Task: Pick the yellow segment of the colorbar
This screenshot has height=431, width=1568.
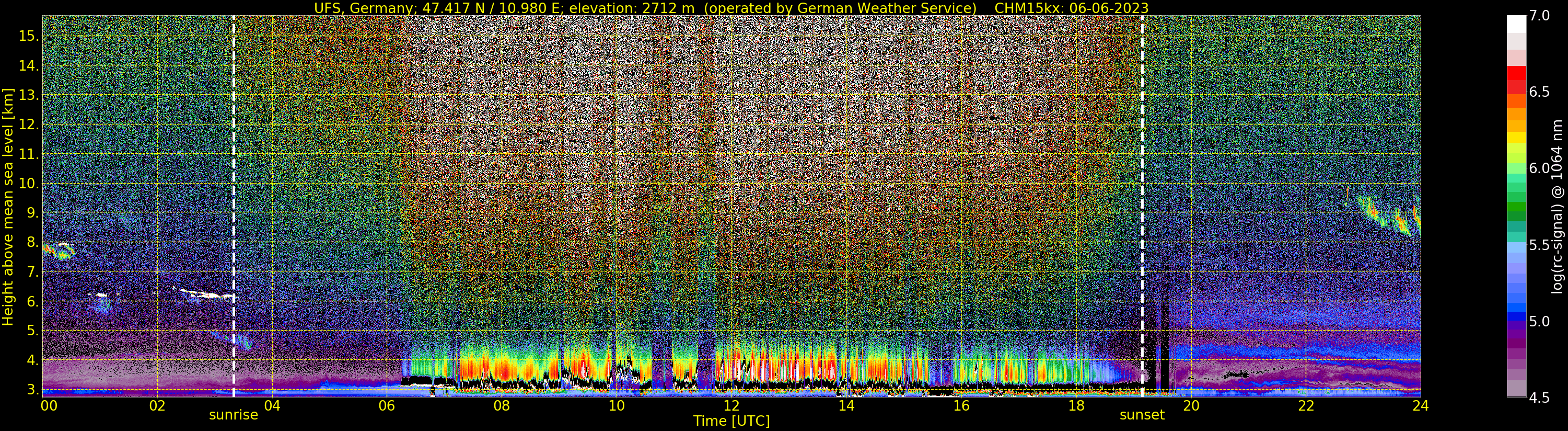Action: point(1516,138)
